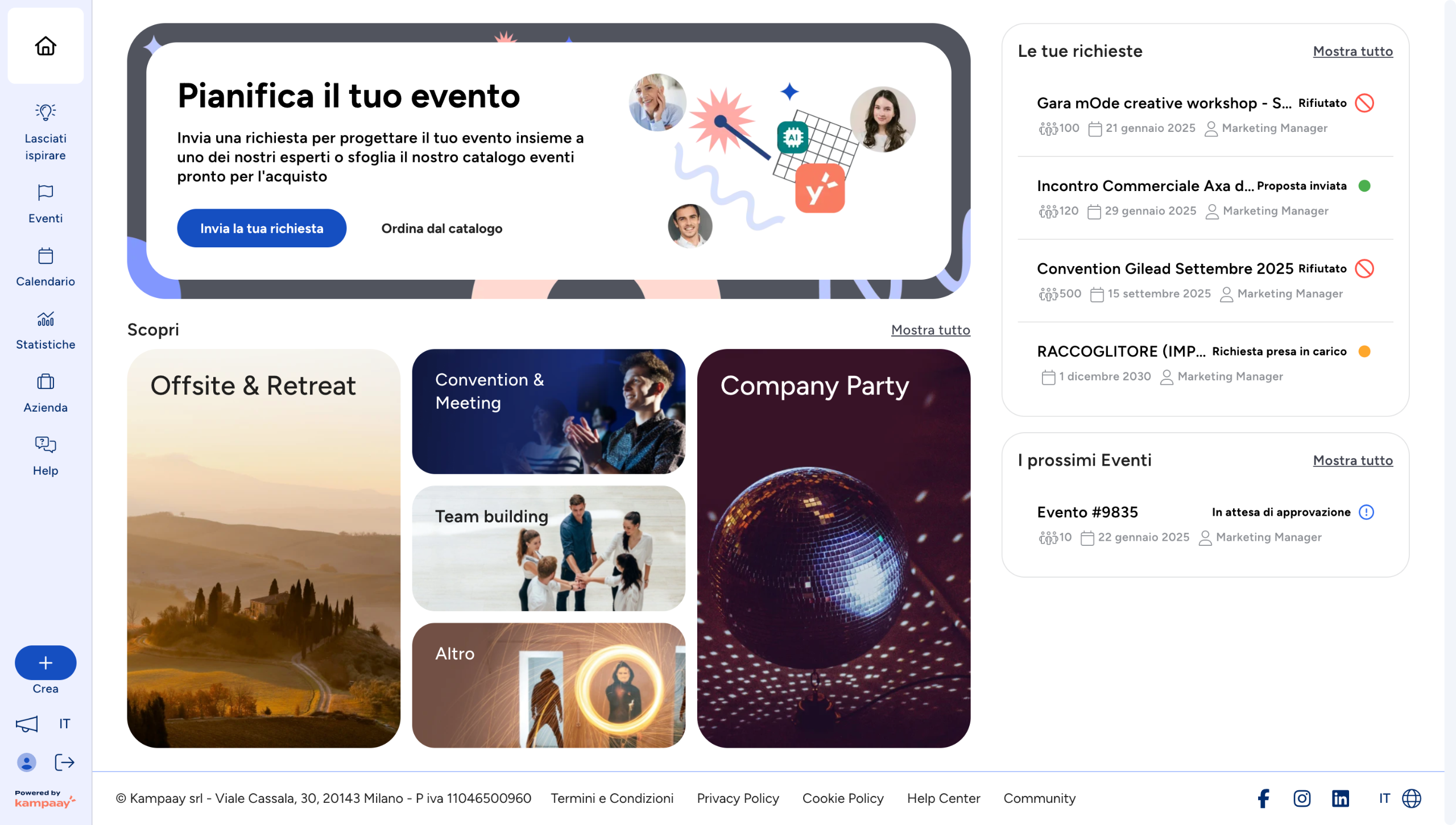Click the megaphone announcements icon
Image resolution: width=1456 pixels, height=825 pixels.
[27, 724]
